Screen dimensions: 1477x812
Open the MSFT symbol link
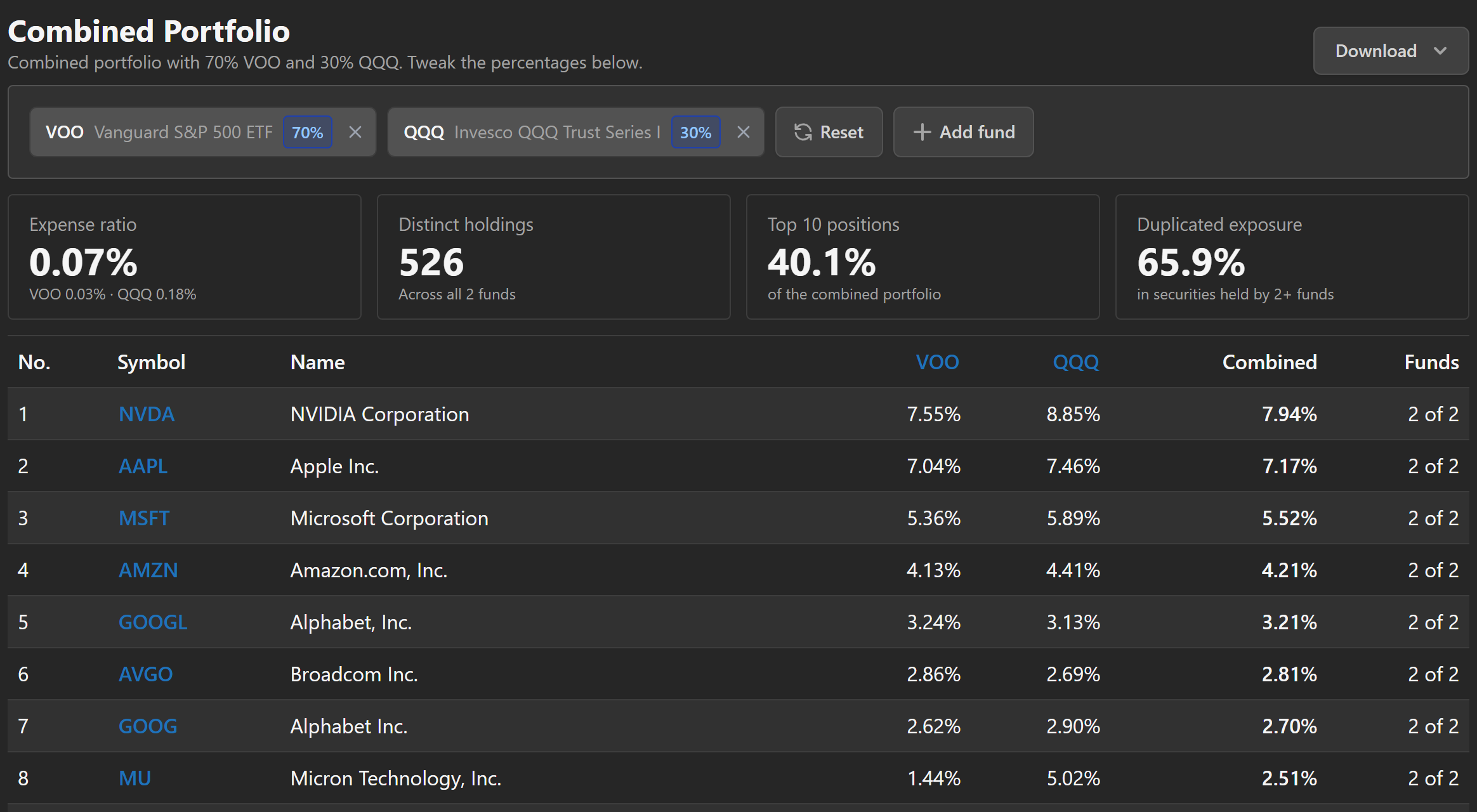coord(144,518)
